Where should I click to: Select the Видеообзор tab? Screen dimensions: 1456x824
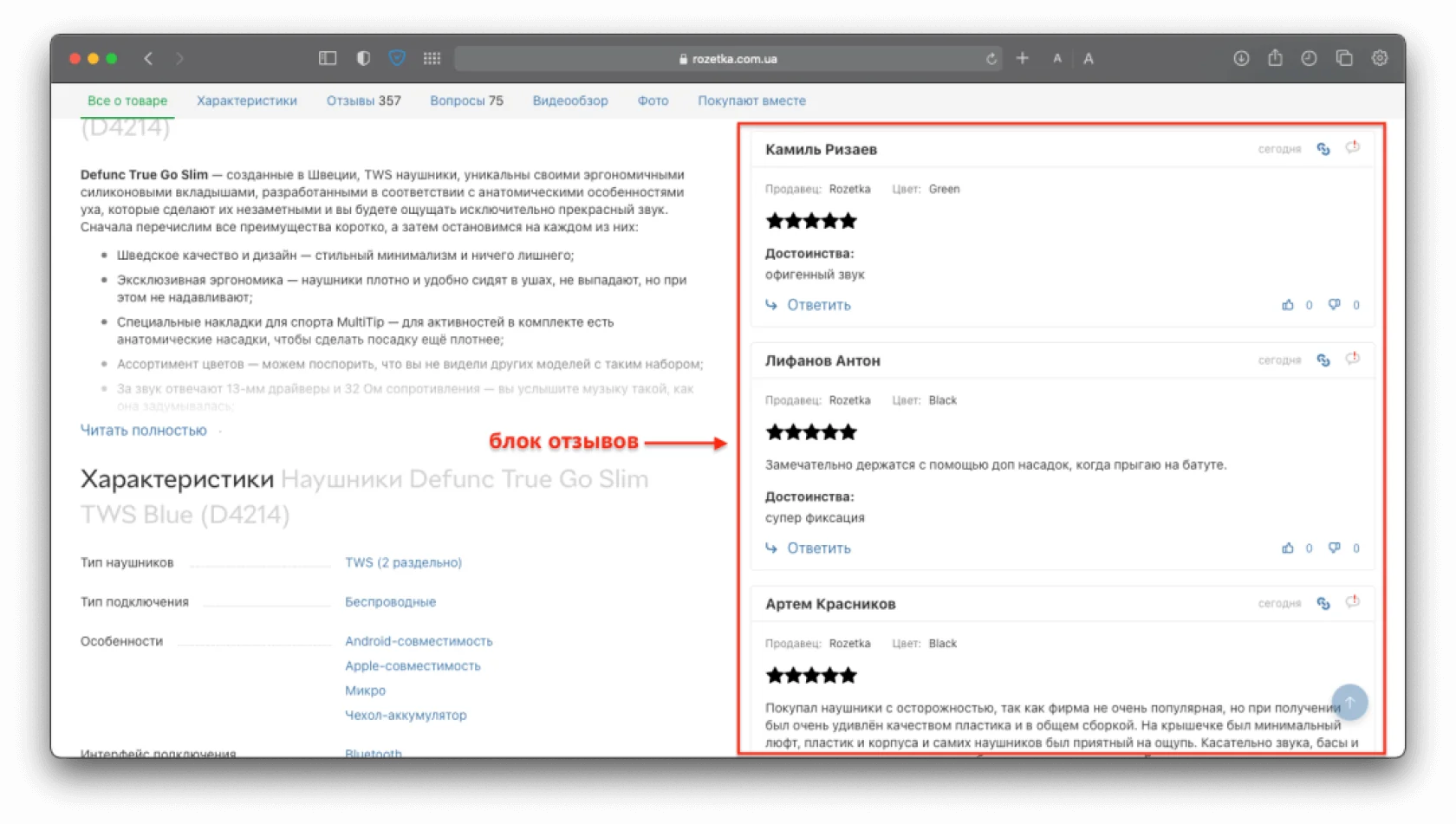[570, 101]
